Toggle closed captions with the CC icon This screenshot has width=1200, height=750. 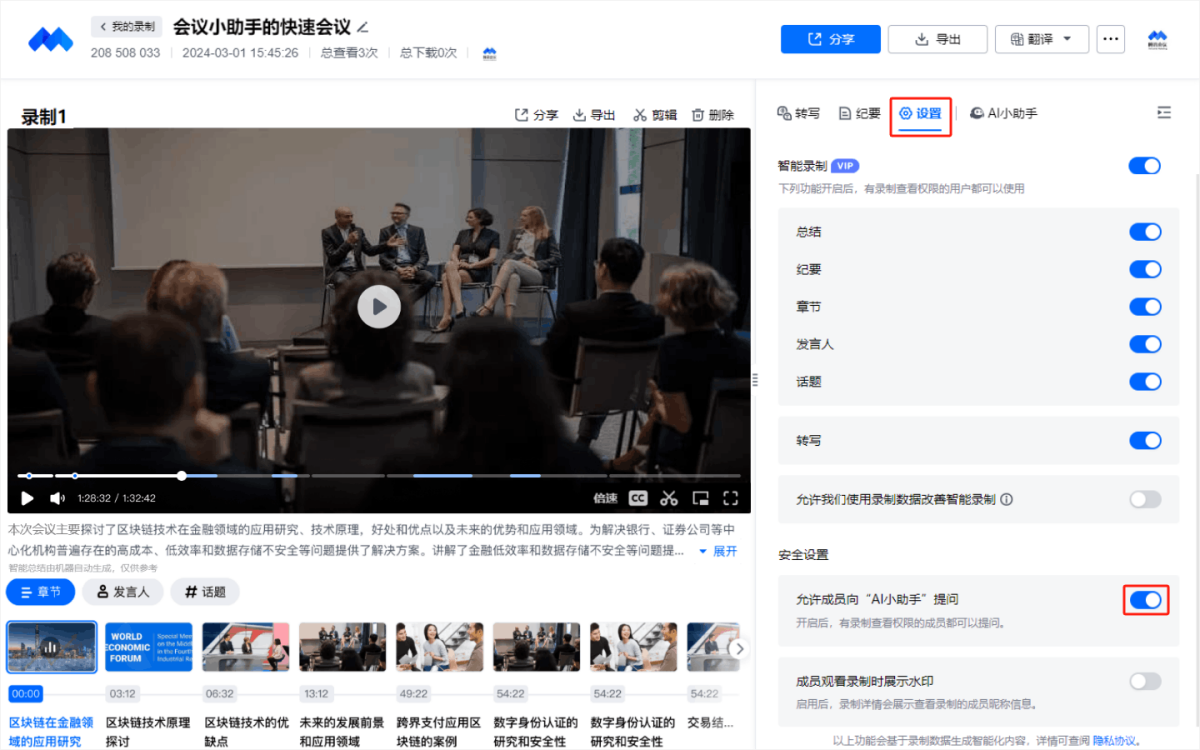coord(638,498)
